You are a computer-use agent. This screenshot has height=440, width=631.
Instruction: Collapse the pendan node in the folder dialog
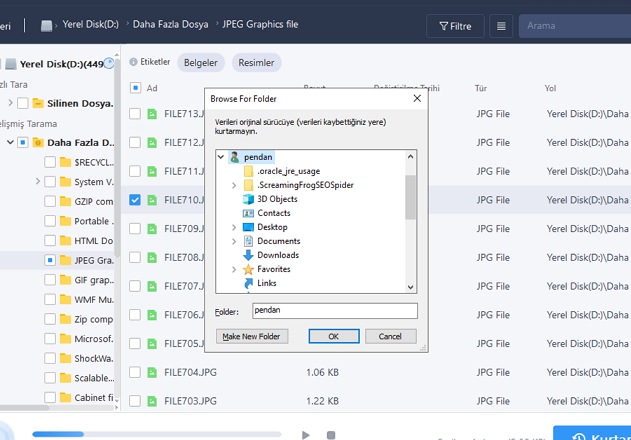pyautogui.click(x=221, y=157)
